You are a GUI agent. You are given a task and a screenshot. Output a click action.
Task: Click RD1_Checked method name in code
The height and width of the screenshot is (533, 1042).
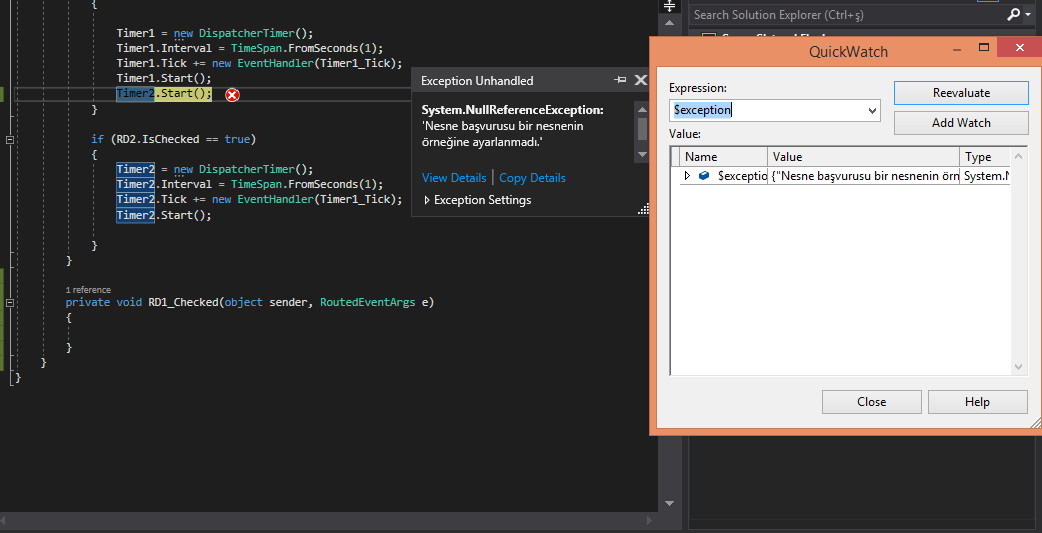[183, 302]
